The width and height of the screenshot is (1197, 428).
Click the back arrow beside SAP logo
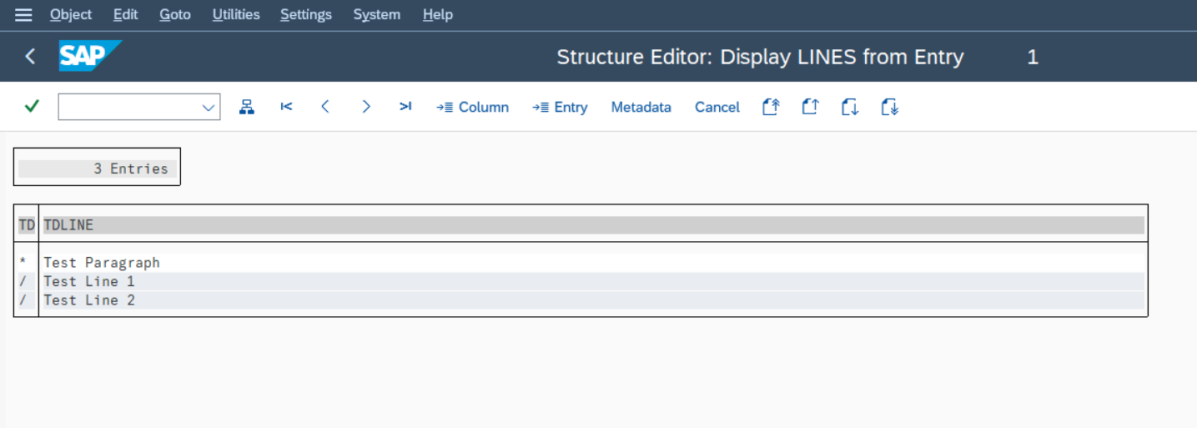(x=30, y=57)
